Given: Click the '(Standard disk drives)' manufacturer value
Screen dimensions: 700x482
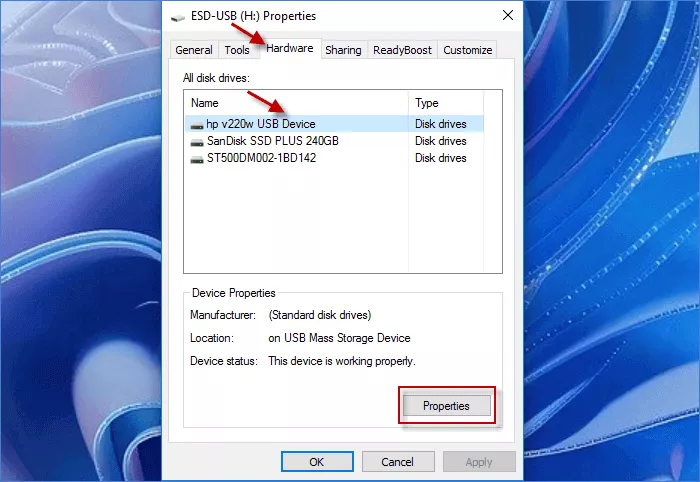Looking at the screenshot, I should [320, 315].
